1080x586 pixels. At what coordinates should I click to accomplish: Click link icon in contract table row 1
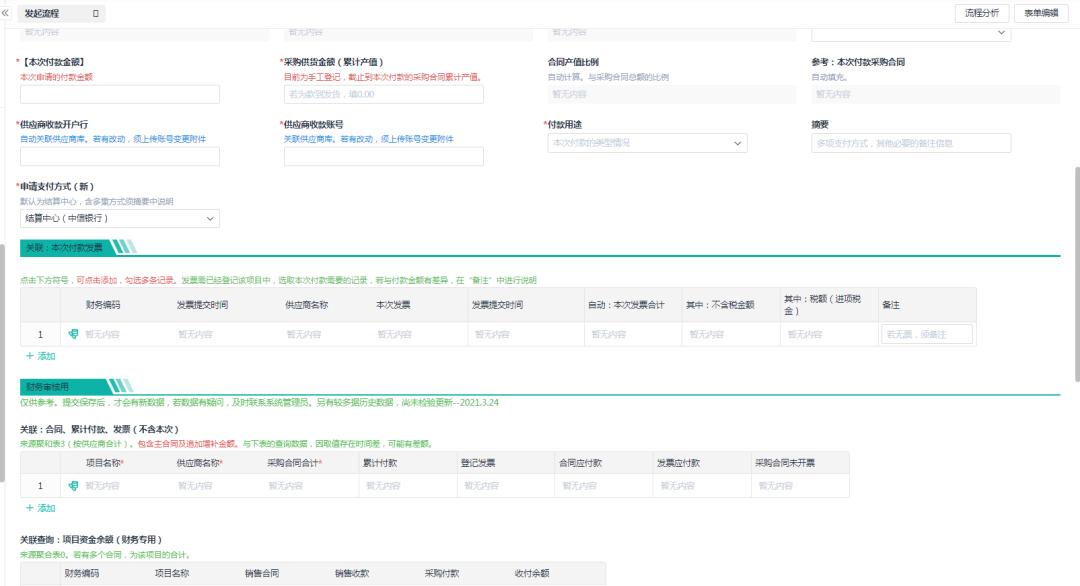(x=73, y=485)
